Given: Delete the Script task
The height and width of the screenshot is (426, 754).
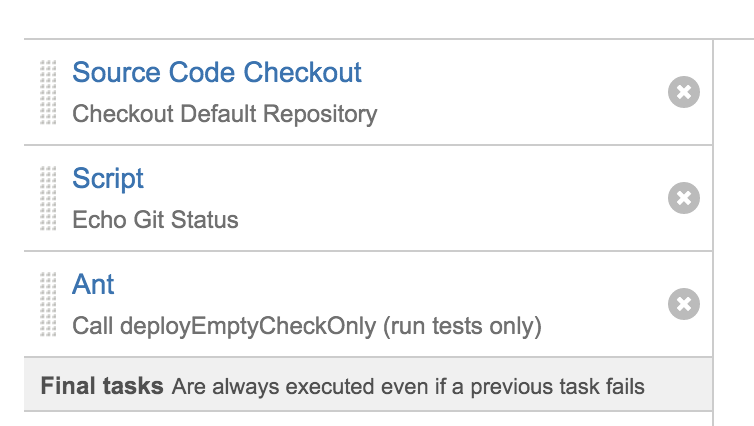Looking at the screenshot, I should click(683, 198).
